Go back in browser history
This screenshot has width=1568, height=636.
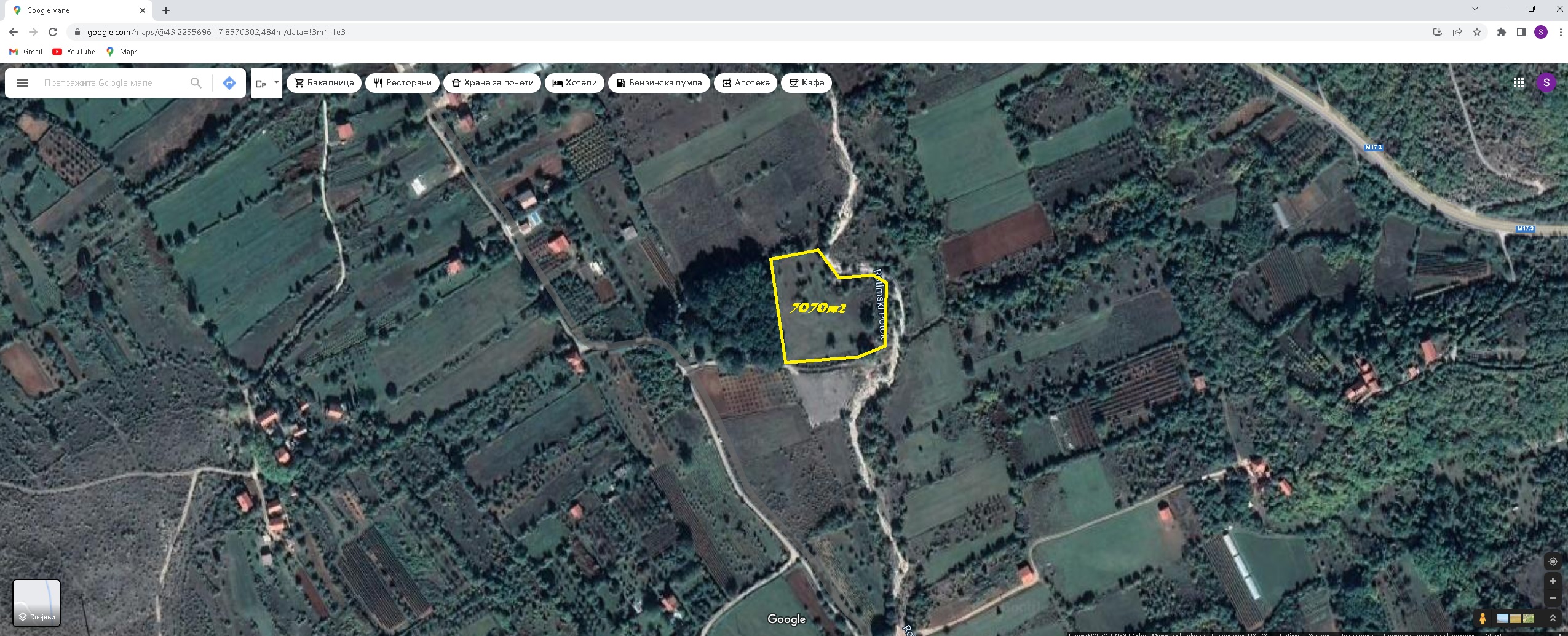coord(14,32)
